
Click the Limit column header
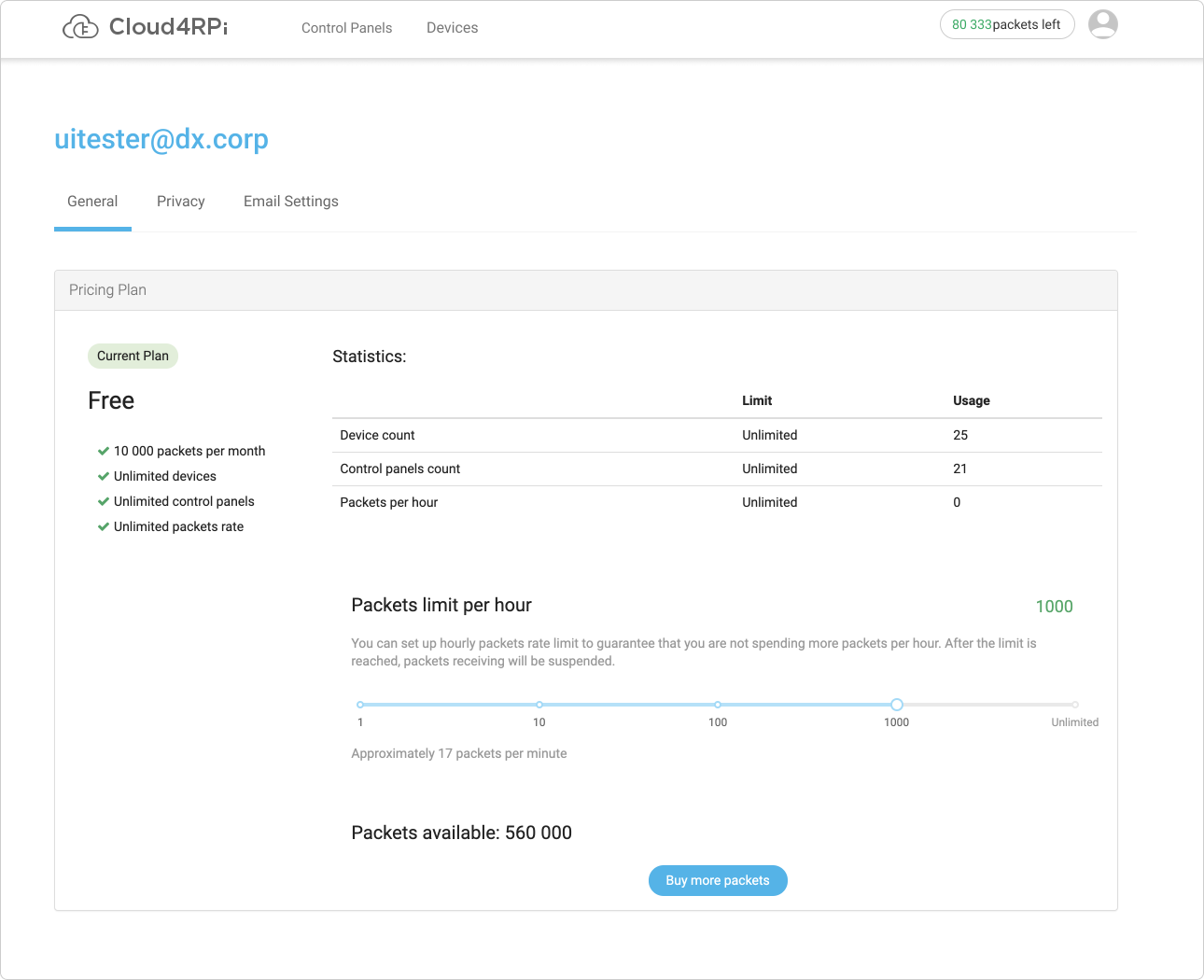[757, 400]
